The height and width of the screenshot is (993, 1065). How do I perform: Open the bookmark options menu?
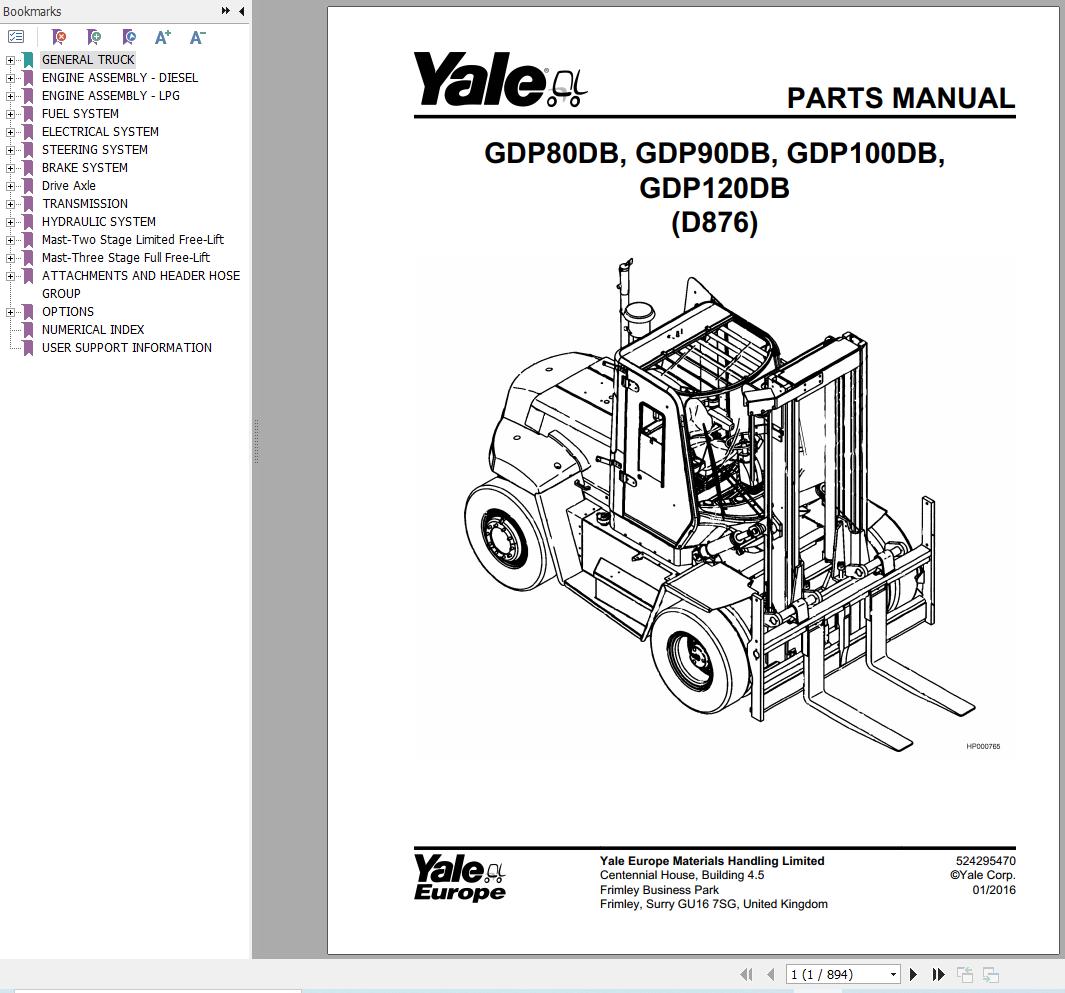(16, 35)
